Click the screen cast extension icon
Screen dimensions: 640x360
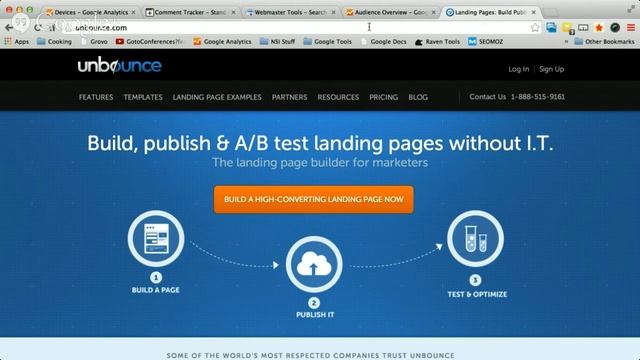coord(583,27)
